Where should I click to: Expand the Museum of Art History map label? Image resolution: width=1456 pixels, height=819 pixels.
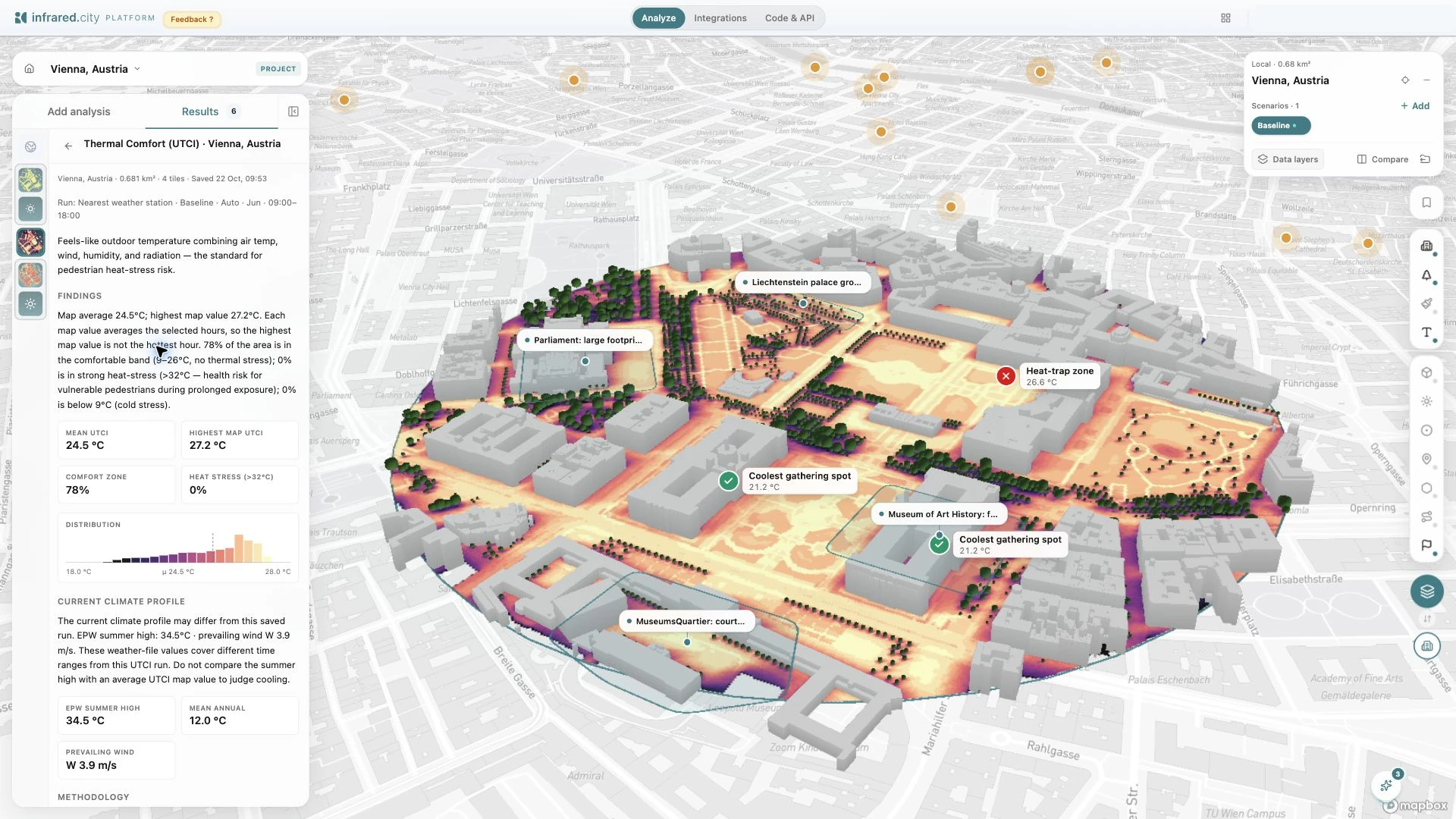click(x=940, y=514)
